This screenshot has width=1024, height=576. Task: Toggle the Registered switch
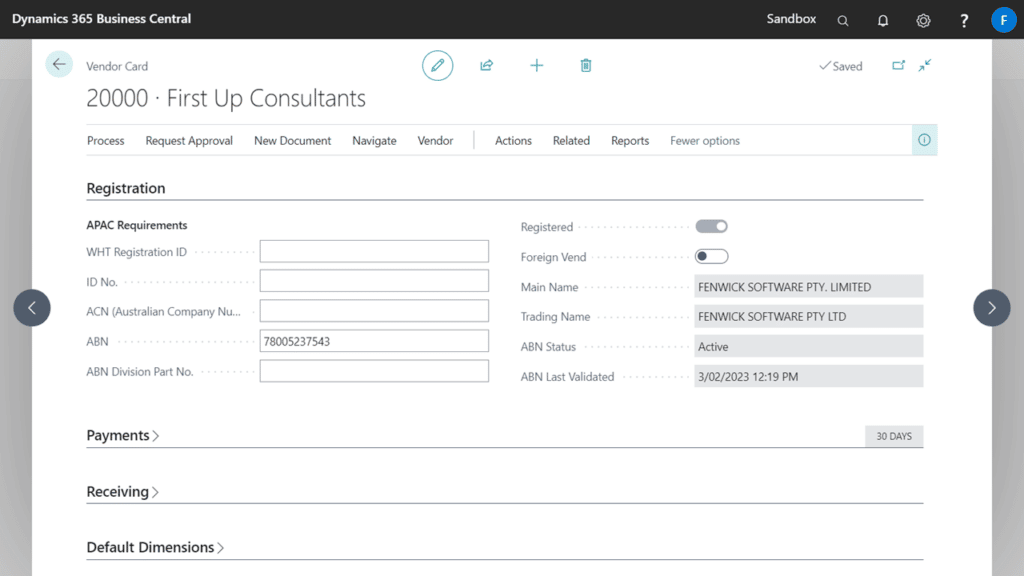click(x=711, y=226)
